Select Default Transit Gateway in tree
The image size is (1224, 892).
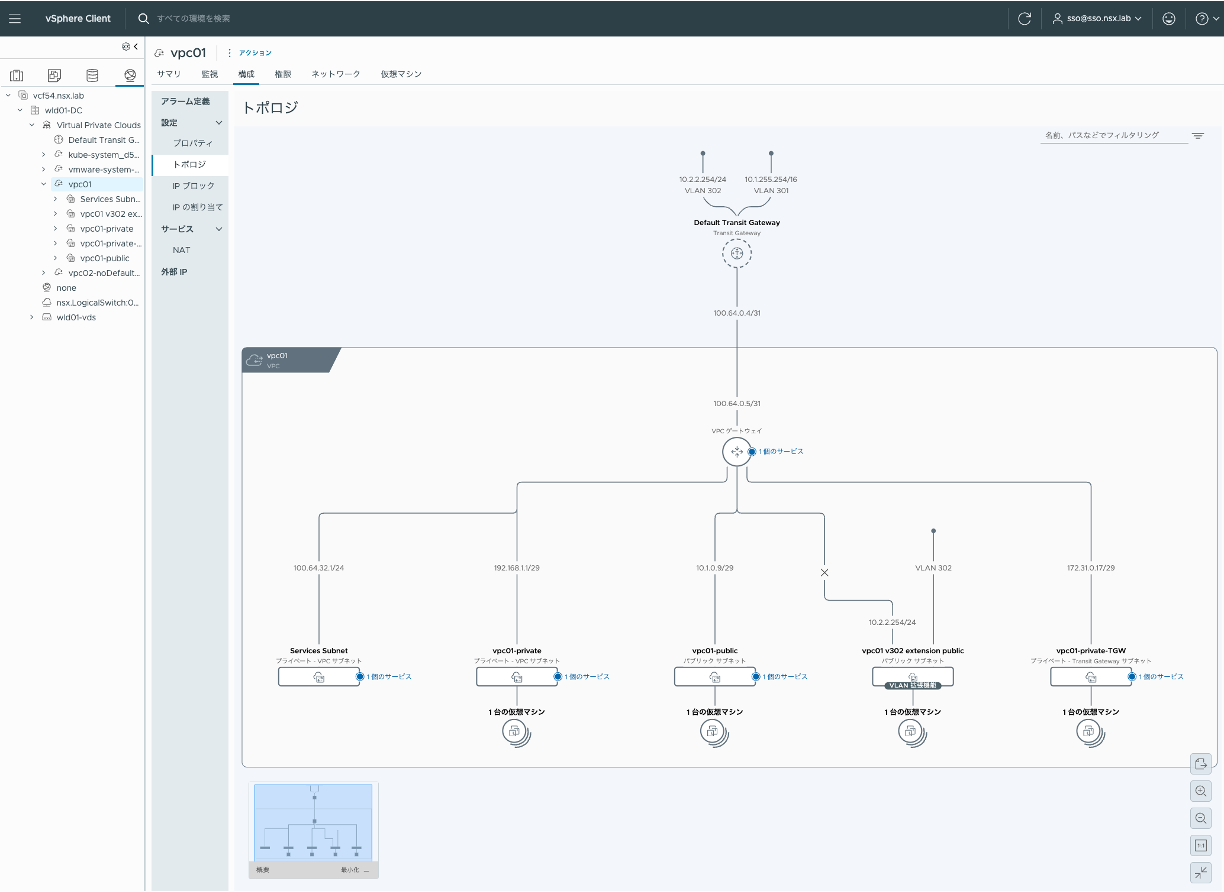(104, 140)
